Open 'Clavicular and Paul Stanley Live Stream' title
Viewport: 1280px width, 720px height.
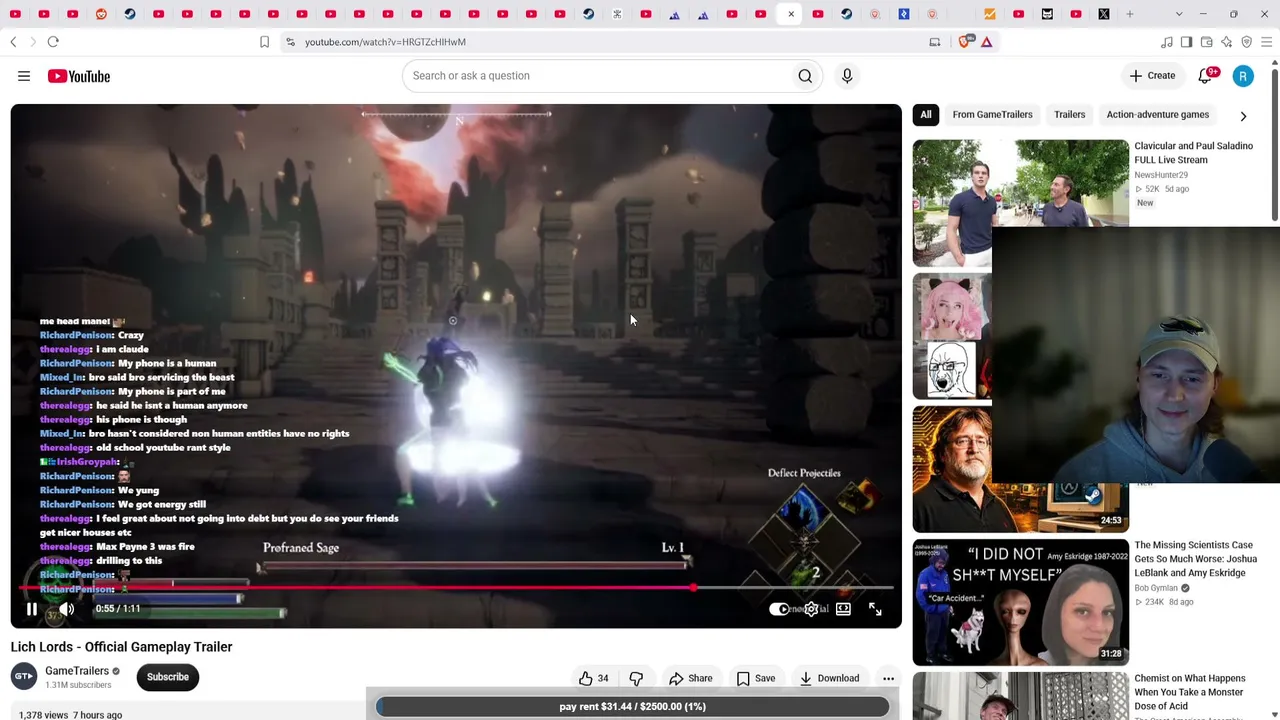click(1193, 153)
